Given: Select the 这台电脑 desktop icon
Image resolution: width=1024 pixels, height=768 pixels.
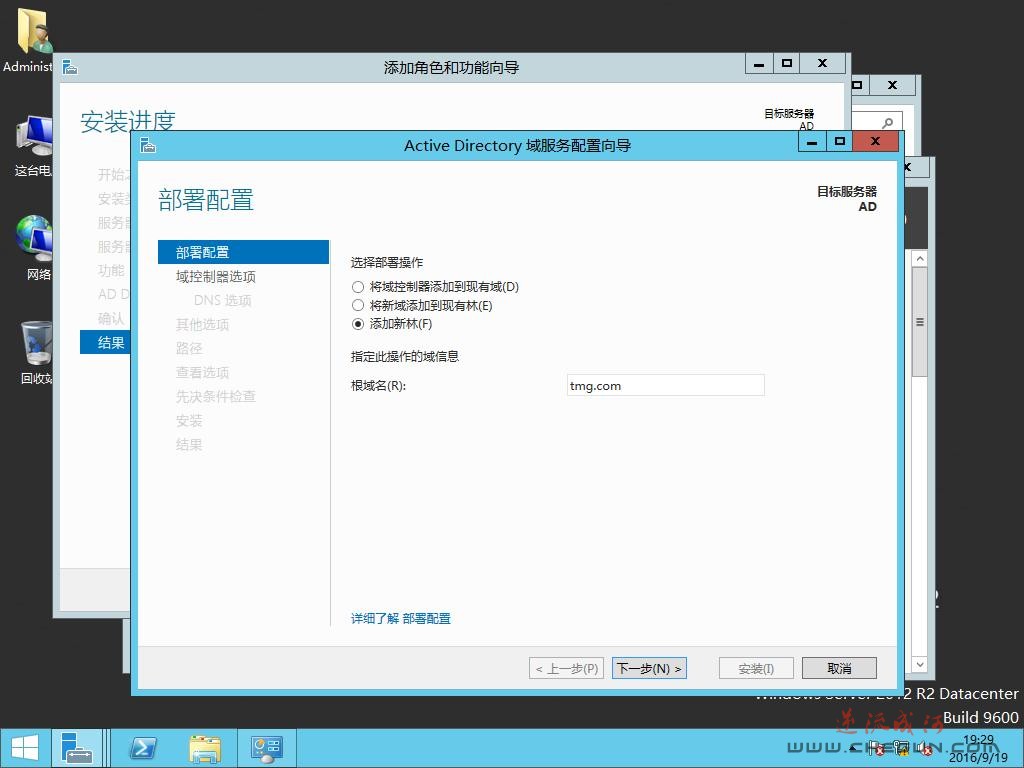Looking at the screenshot, I should coord(34,146).
